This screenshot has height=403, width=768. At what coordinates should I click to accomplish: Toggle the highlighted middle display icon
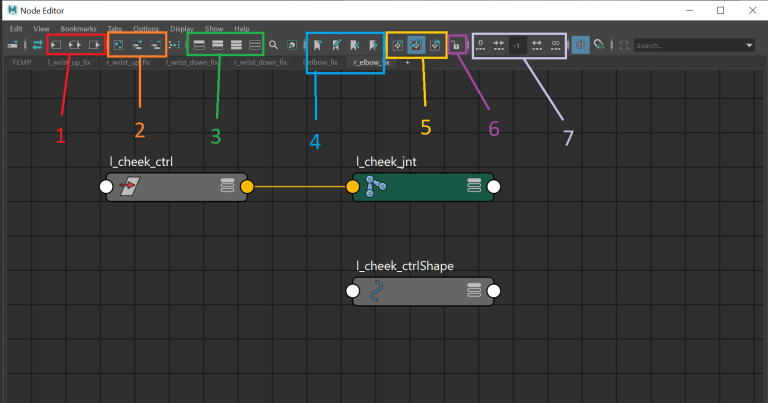(416, 45)
